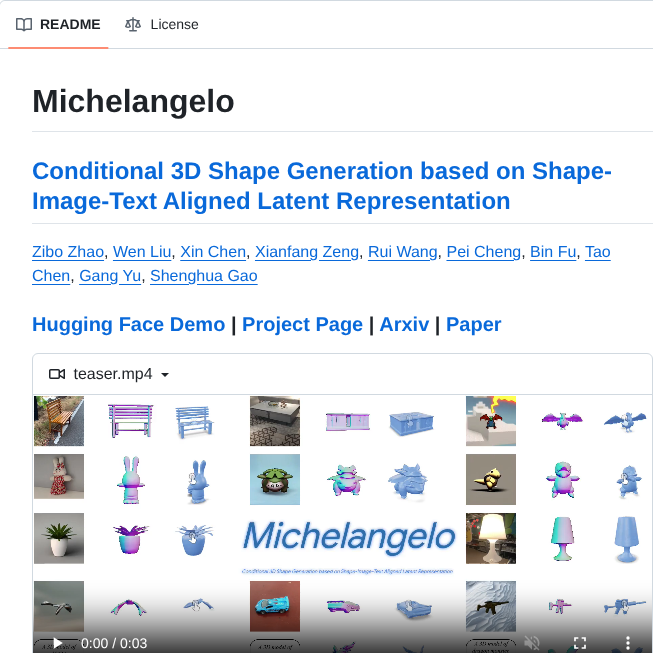The width and height of the screenshot is (653, 653).
Task: Open Wen Liu author link
Action: 142,252
